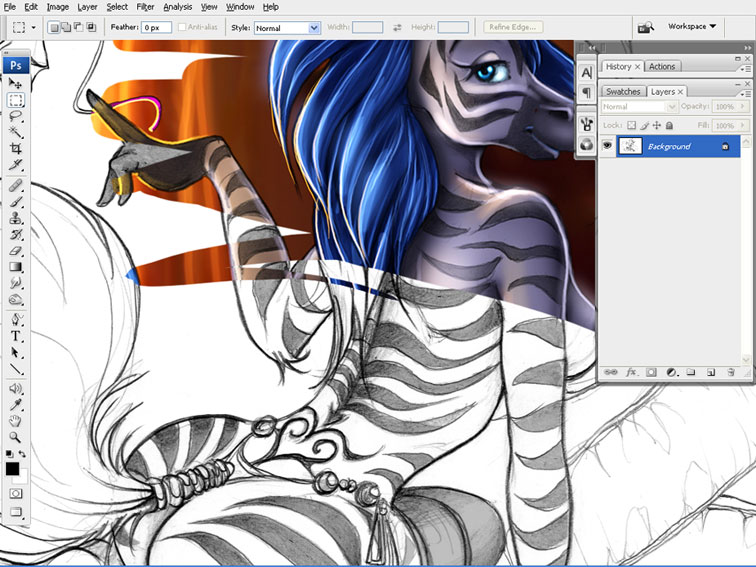
Task: Open the Filter menu
Action: [145, 7]
